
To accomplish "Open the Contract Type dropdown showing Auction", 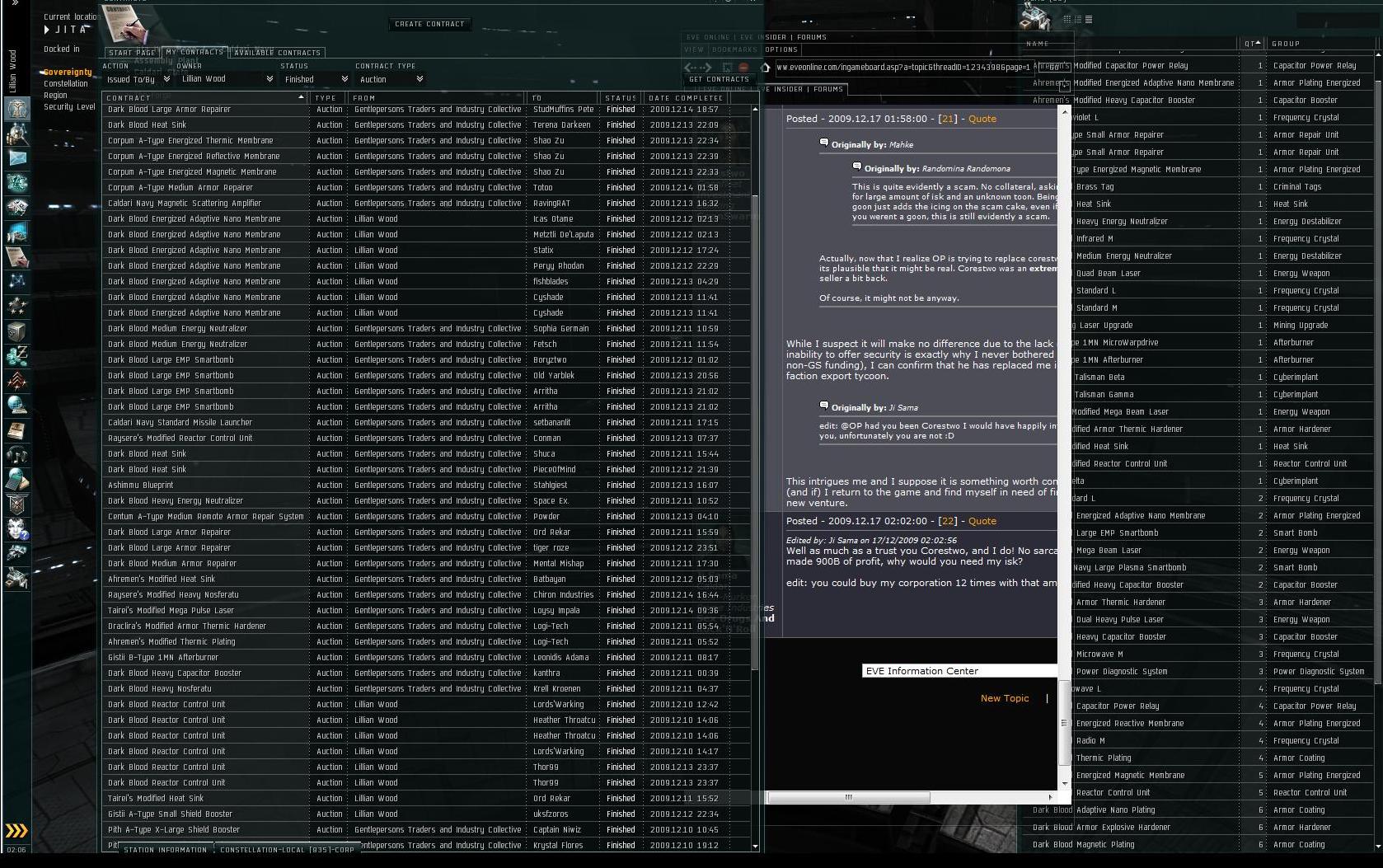I will click(x=390, y=79).
